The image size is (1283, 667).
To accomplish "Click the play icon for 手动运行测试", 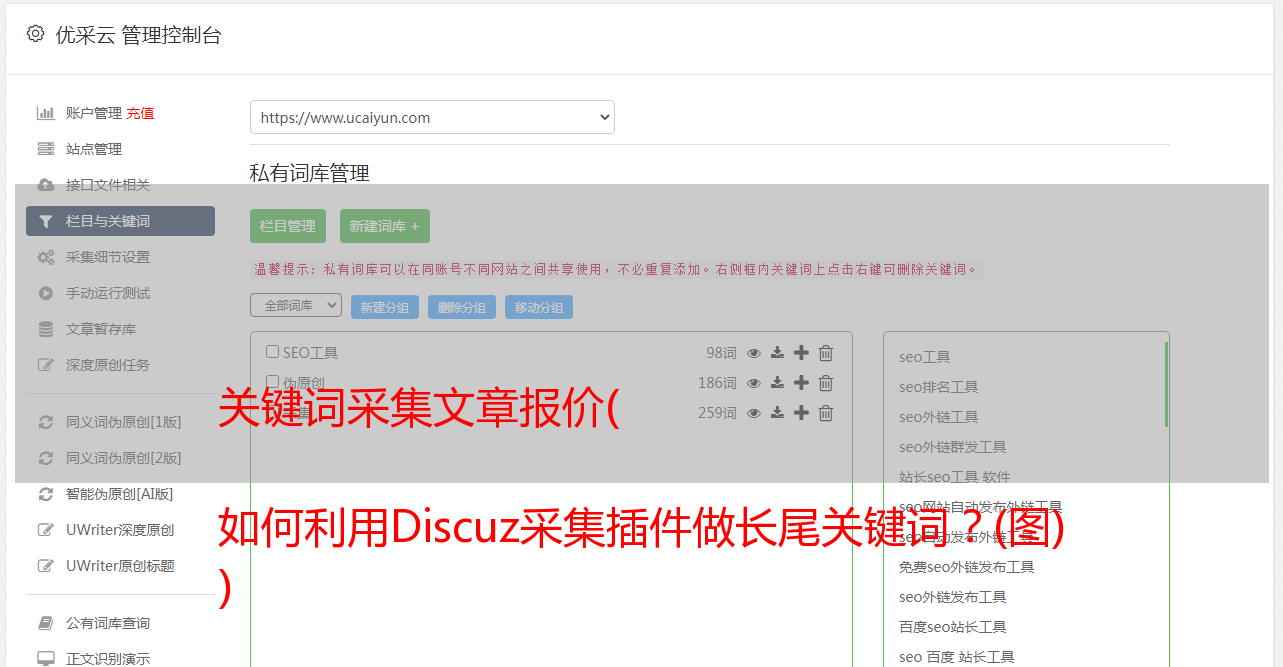I will [45, 293].
